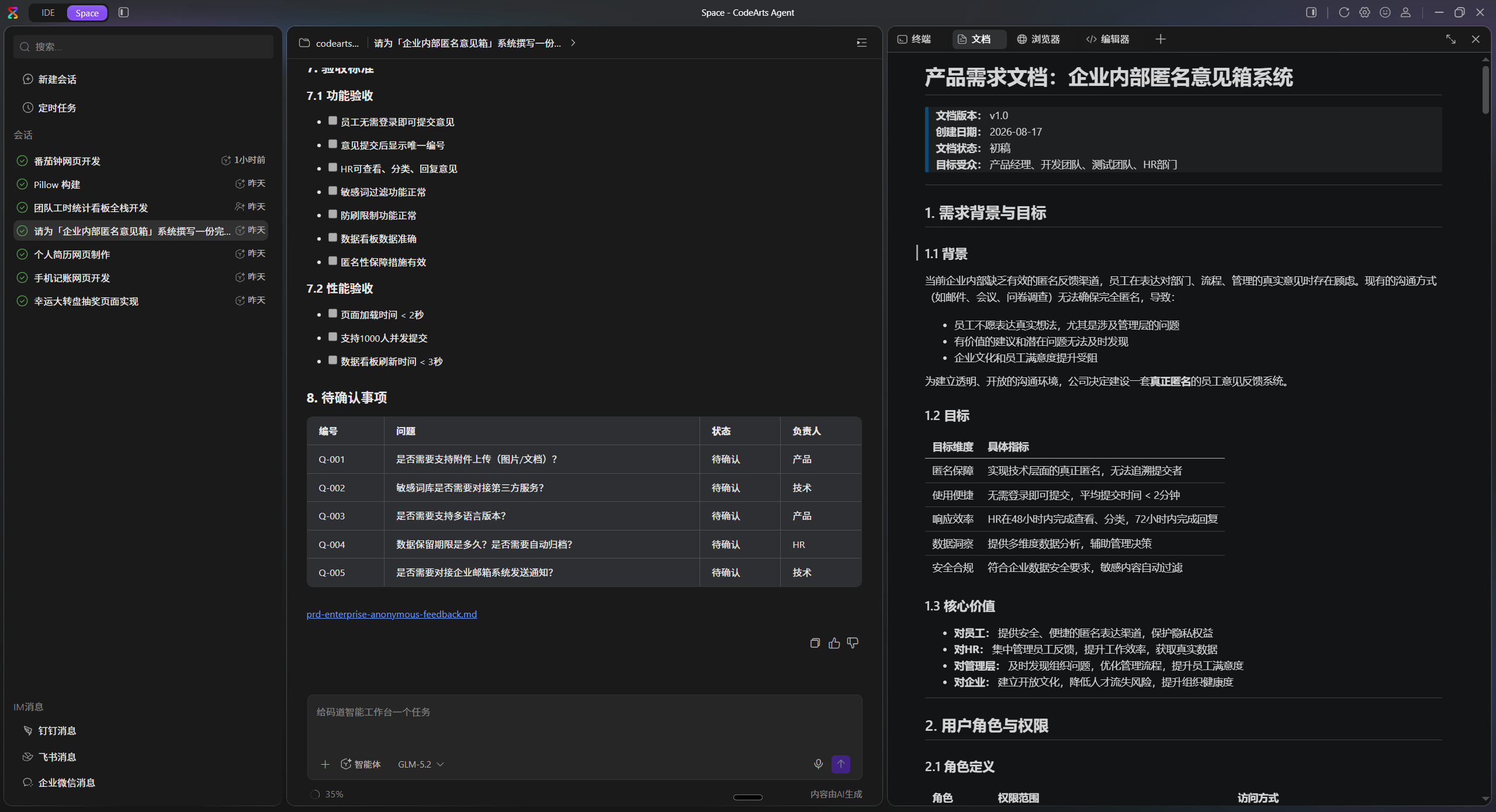Check 意见提交后显示唯一编号 checkbox
This screenshot has width=1496, height=812.
click(x=333, y=144)
